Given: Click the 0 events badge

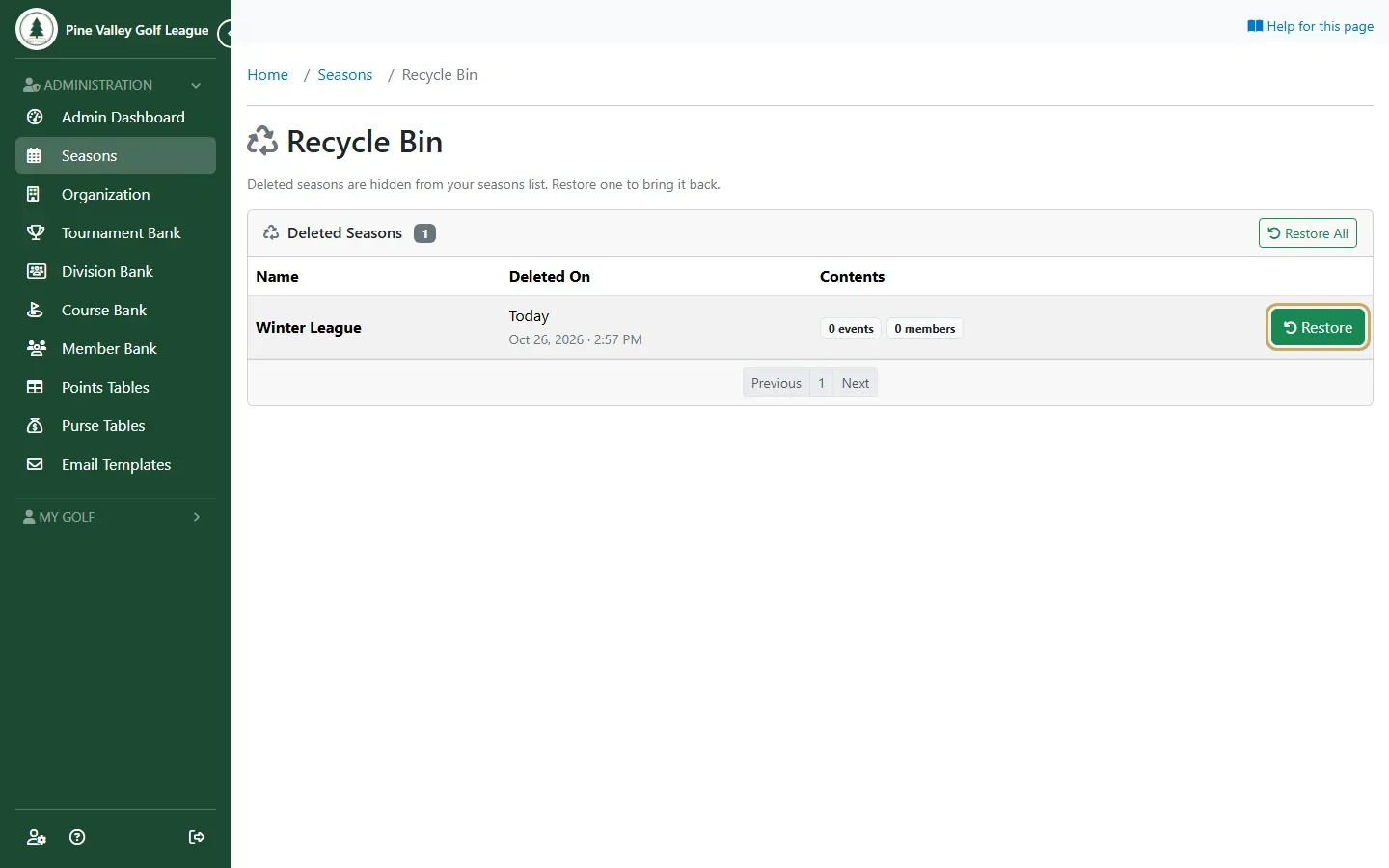Looking at the screenshot, I should point(851,329).
